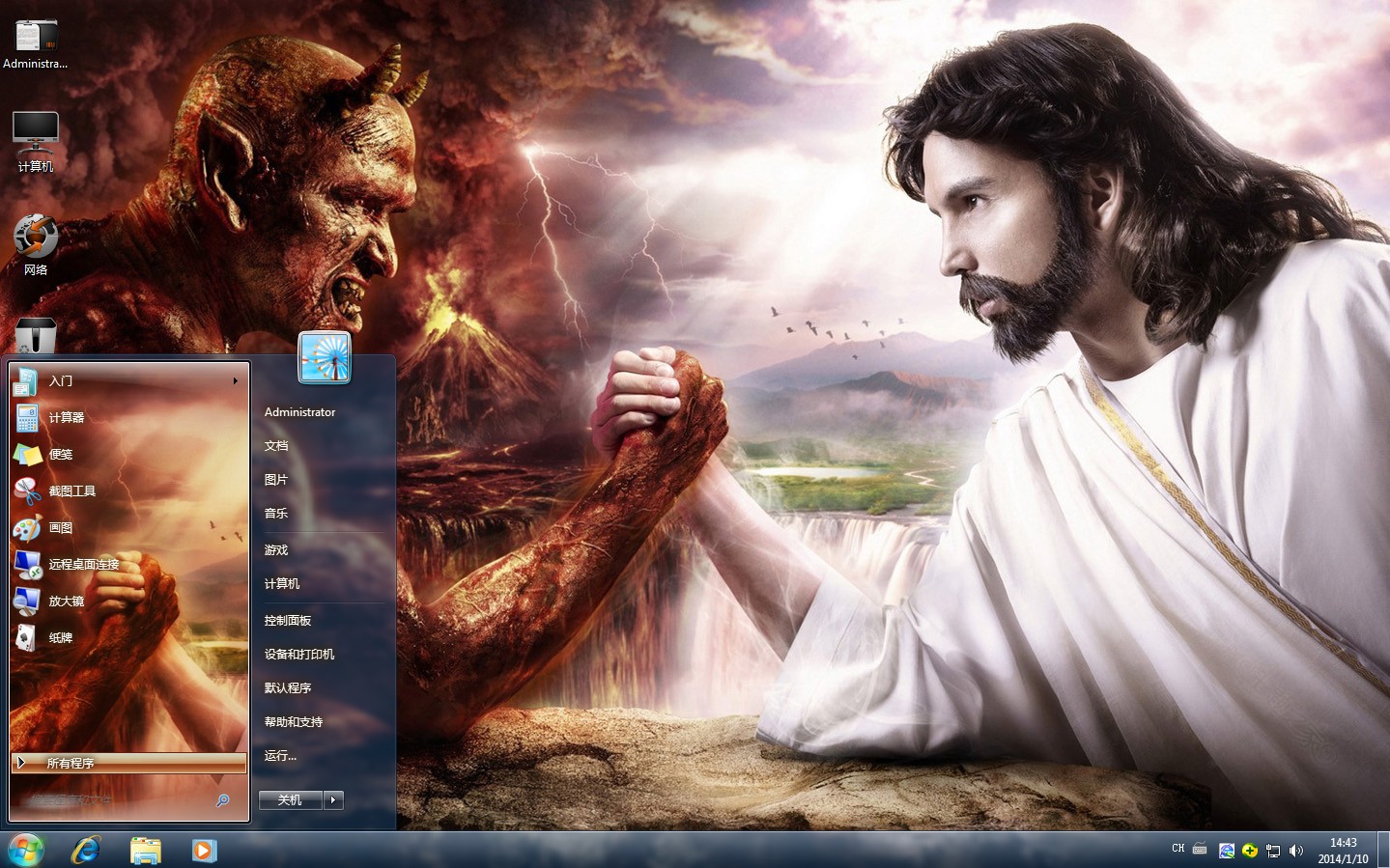1390x868 pixels.
Task: Open the arrow next to 关机
Action: [333, 799]
